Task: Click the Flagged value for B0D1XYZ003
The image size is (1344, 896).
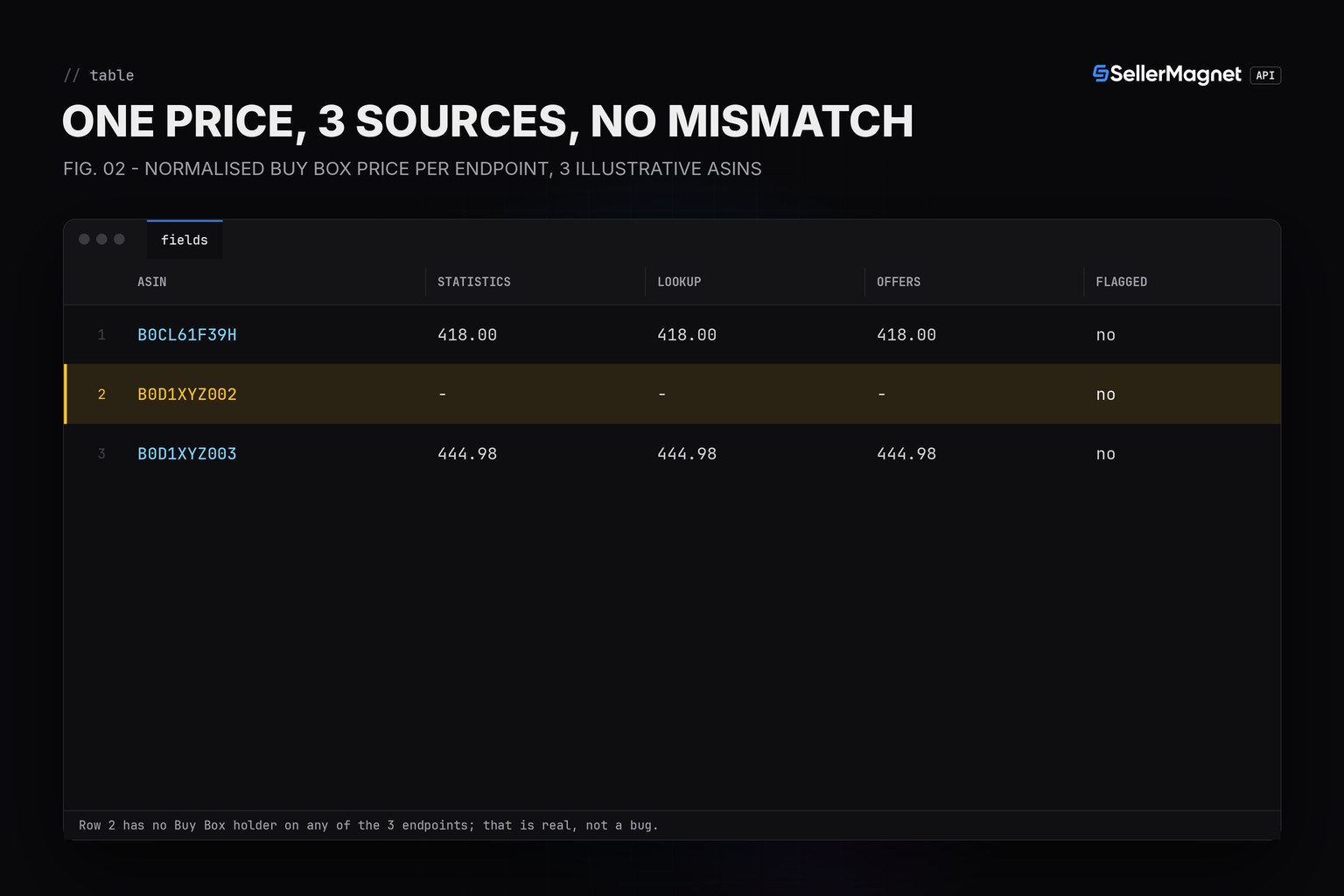Action: point(1106,454)
